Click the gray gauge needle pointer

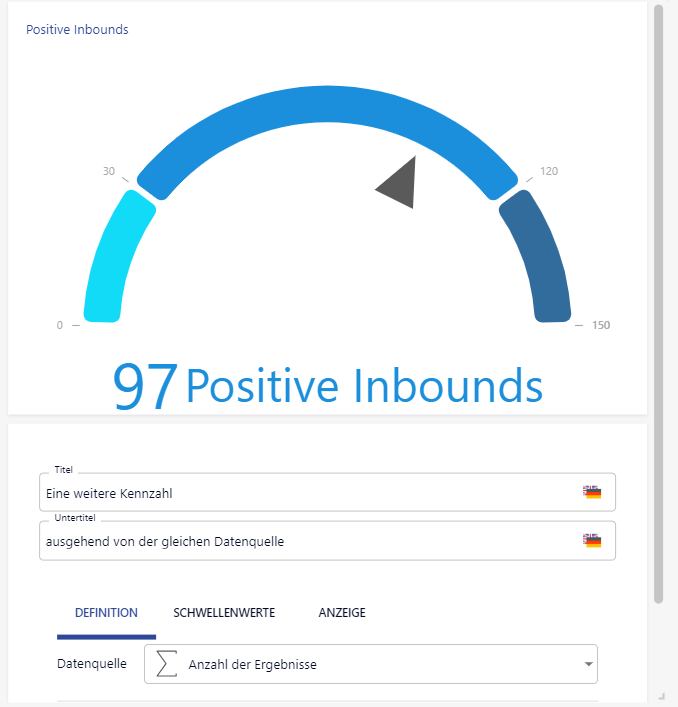pos(399,185)
